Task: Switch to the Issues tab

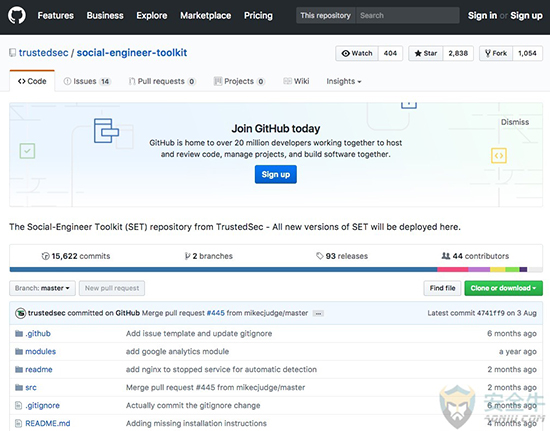Action: point(87,81)
